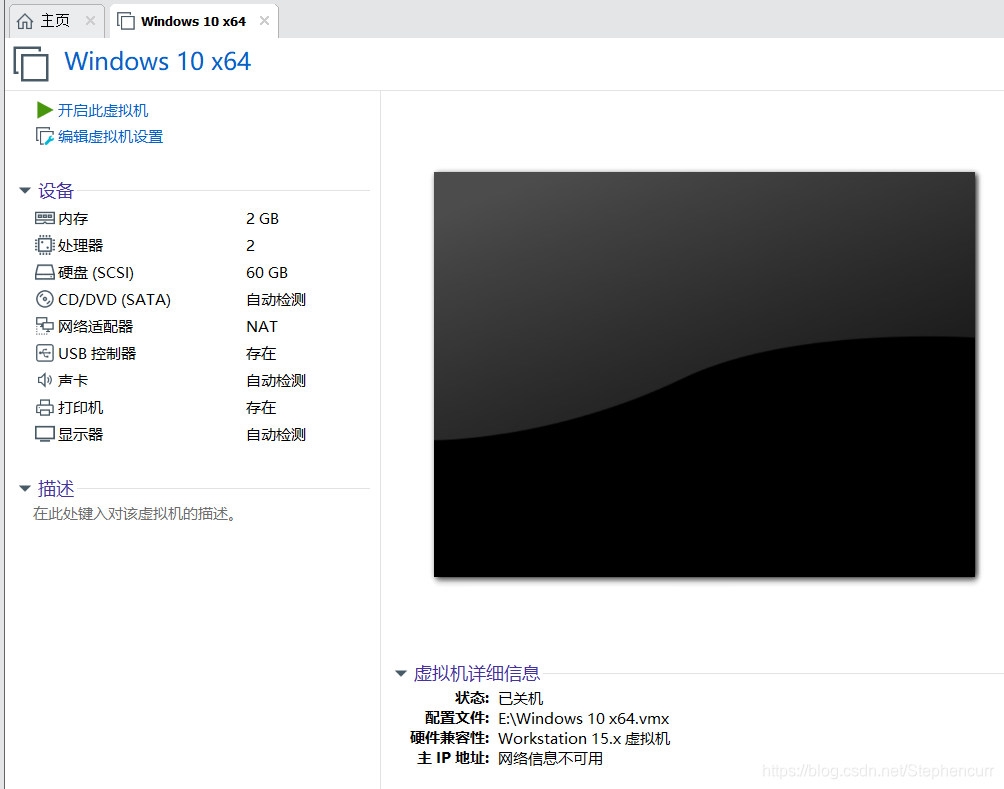Select the 打印机 row label
The image size is (1004, 789).
(81, 407)
